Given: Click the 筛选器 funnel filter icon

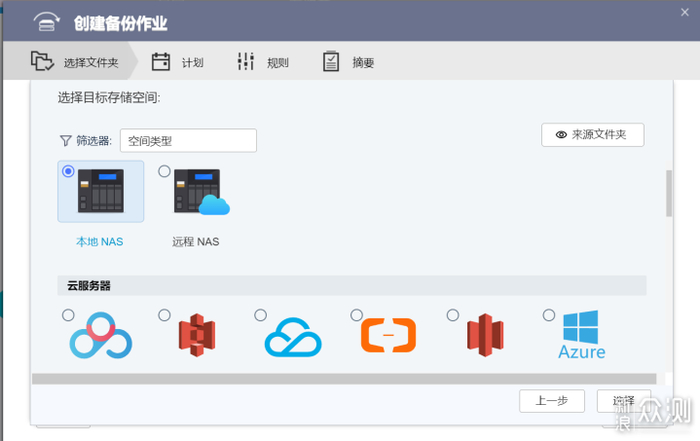Looking at the screenshot, I should [x=66, y=141].
